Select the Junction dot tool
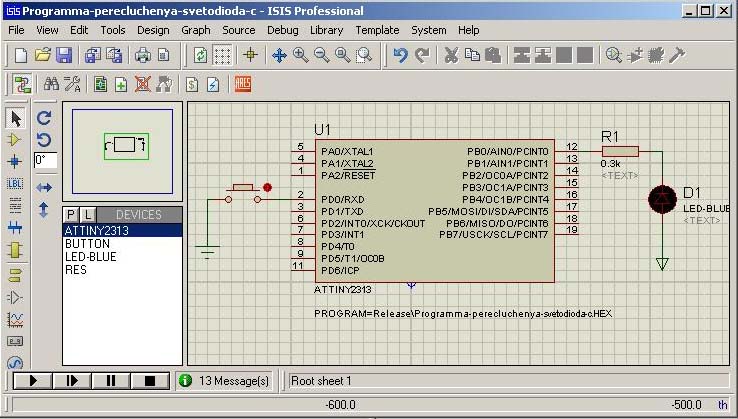 (15, 161)
